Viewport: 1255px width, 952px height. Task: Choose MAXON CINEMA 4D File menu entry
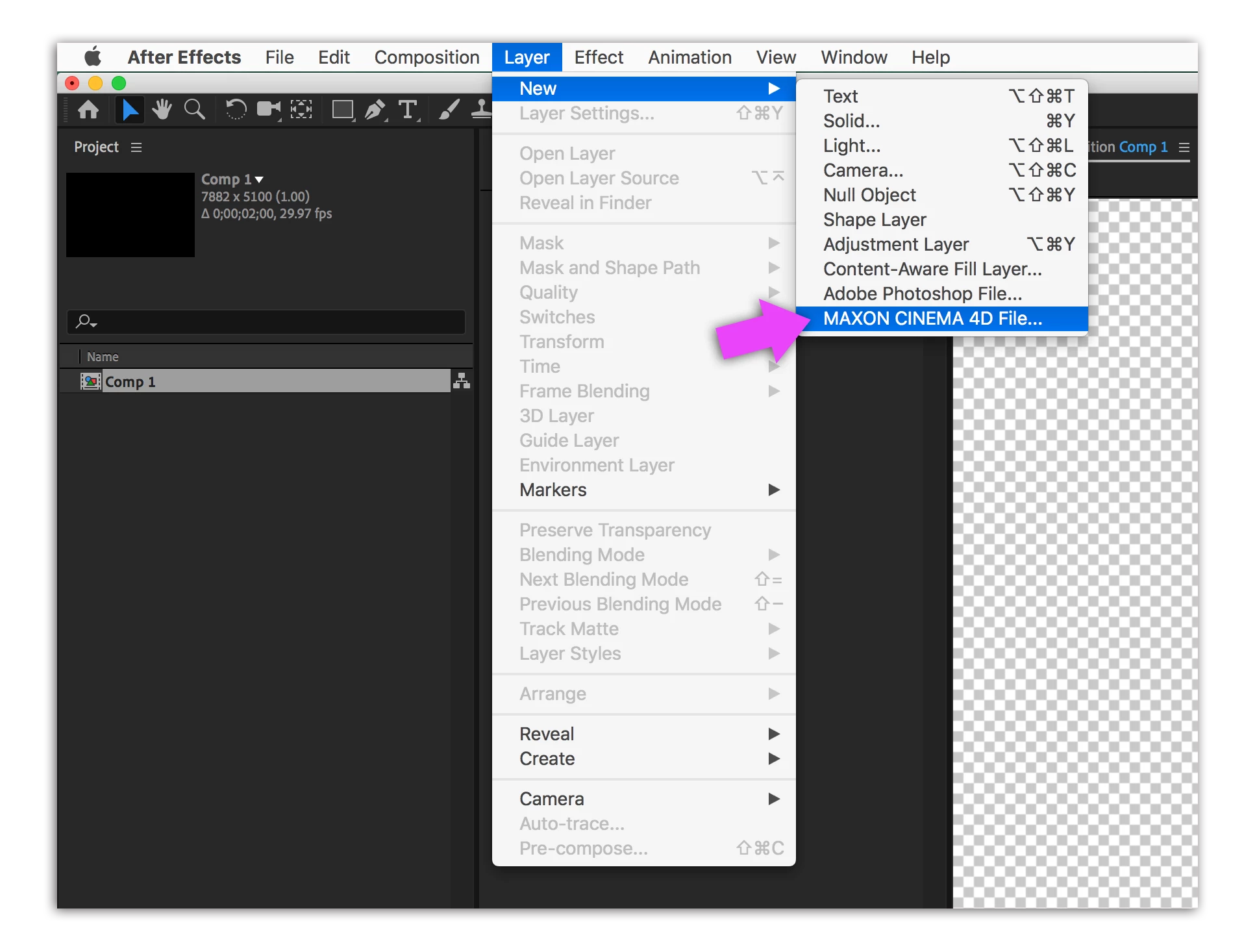[x=932, y=319]
